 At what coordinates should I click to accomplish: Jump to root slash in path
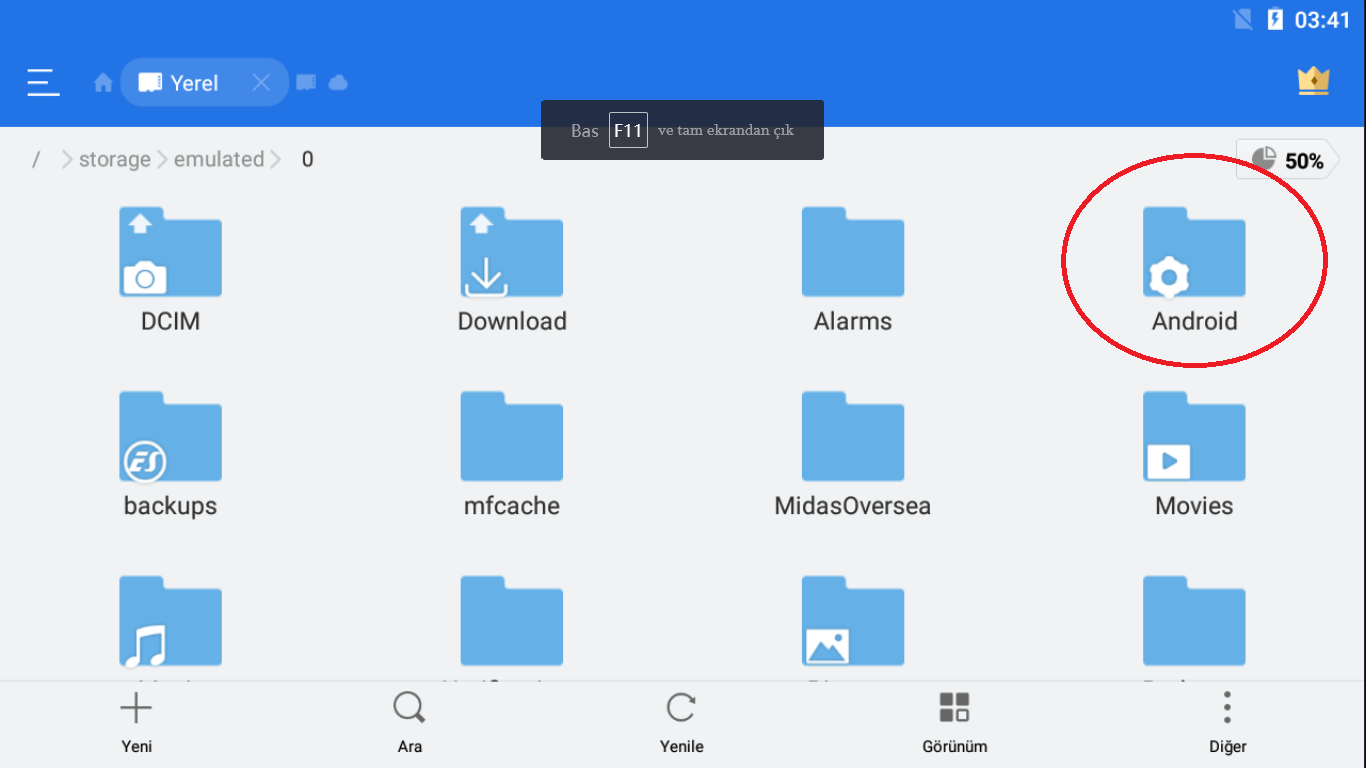(36, 159)
